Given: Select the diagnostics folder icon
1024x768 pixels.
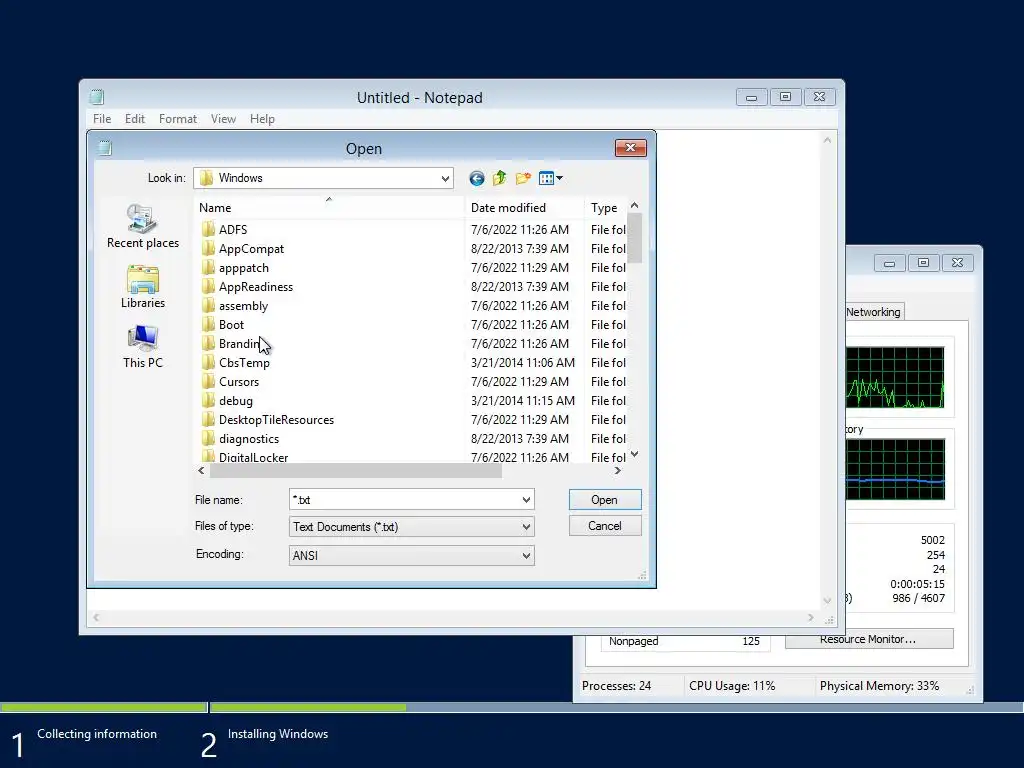Looking at the screenshot, I should (x=208, y=438).
